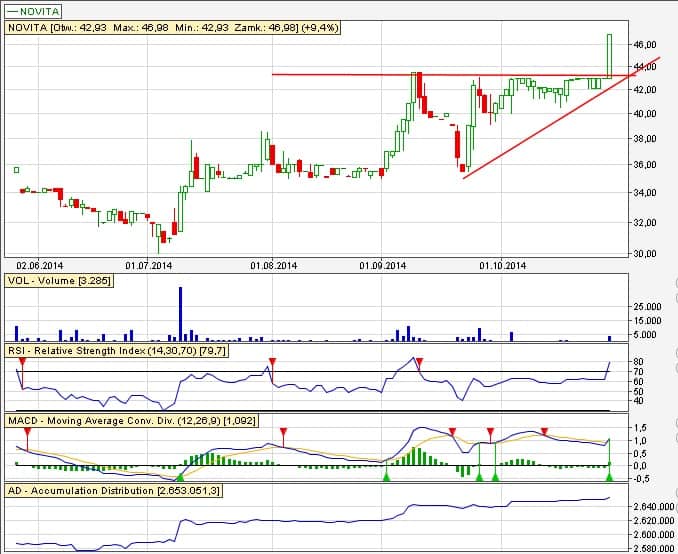Click the 46,00 price axis label
This screenshot has width=678, height=554.
pyautogui.click(x=644, y=45)
